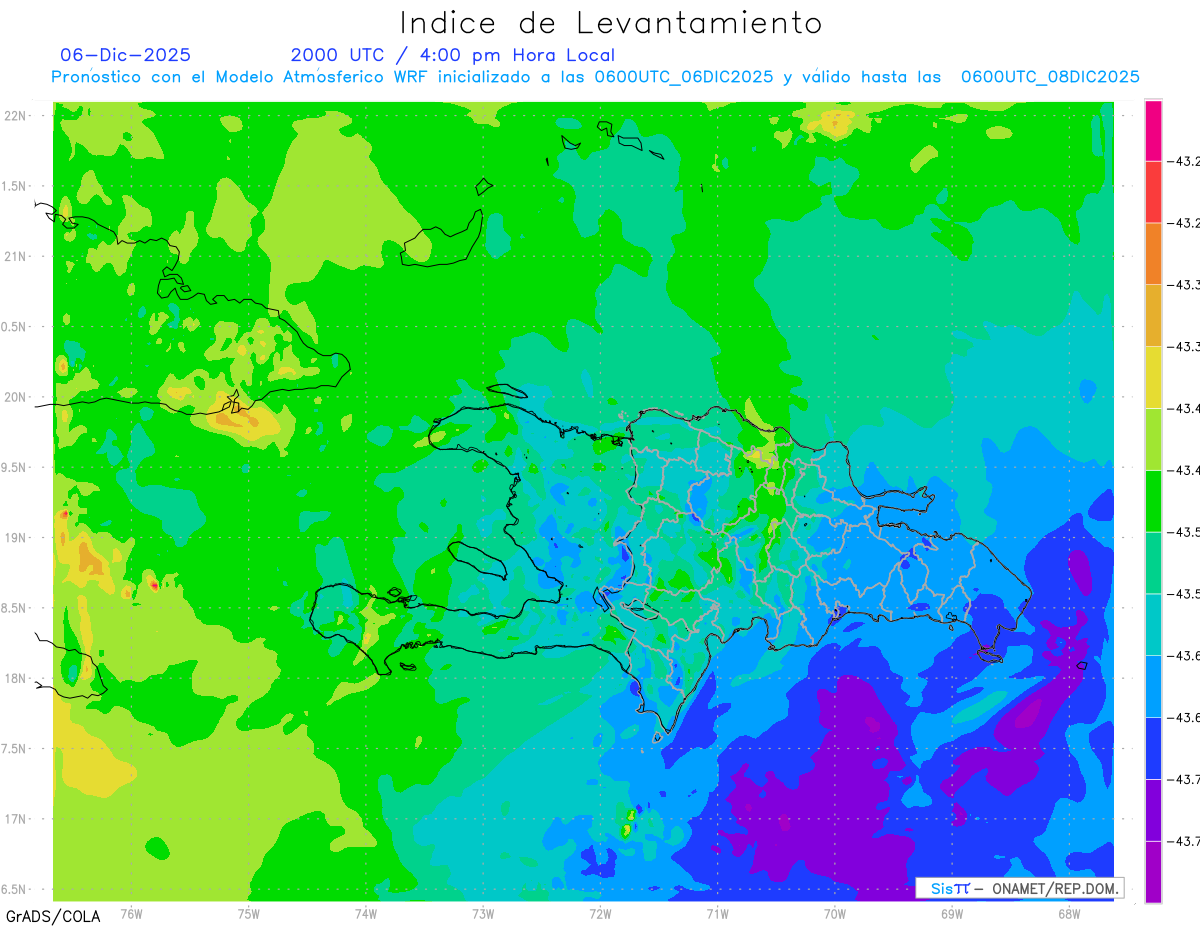Select the date text '06-Dic-2025'
Screen dimensions: 1200x927
125,55
